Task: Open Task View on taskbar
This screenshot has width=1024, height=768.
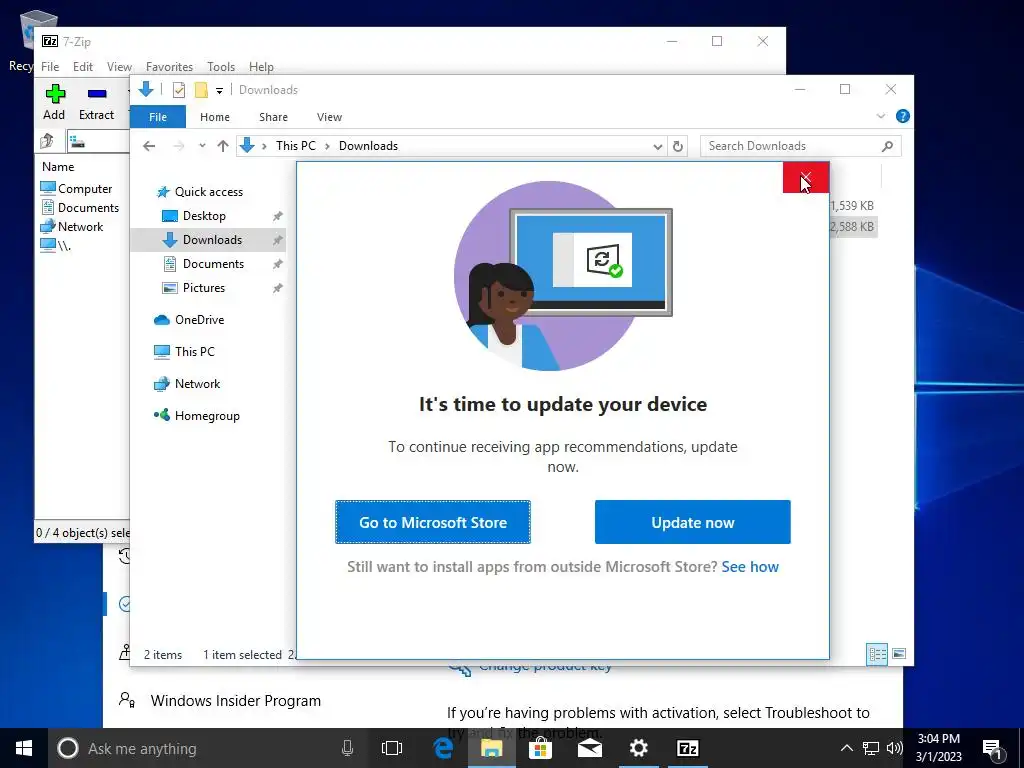Action: point(392,748)
